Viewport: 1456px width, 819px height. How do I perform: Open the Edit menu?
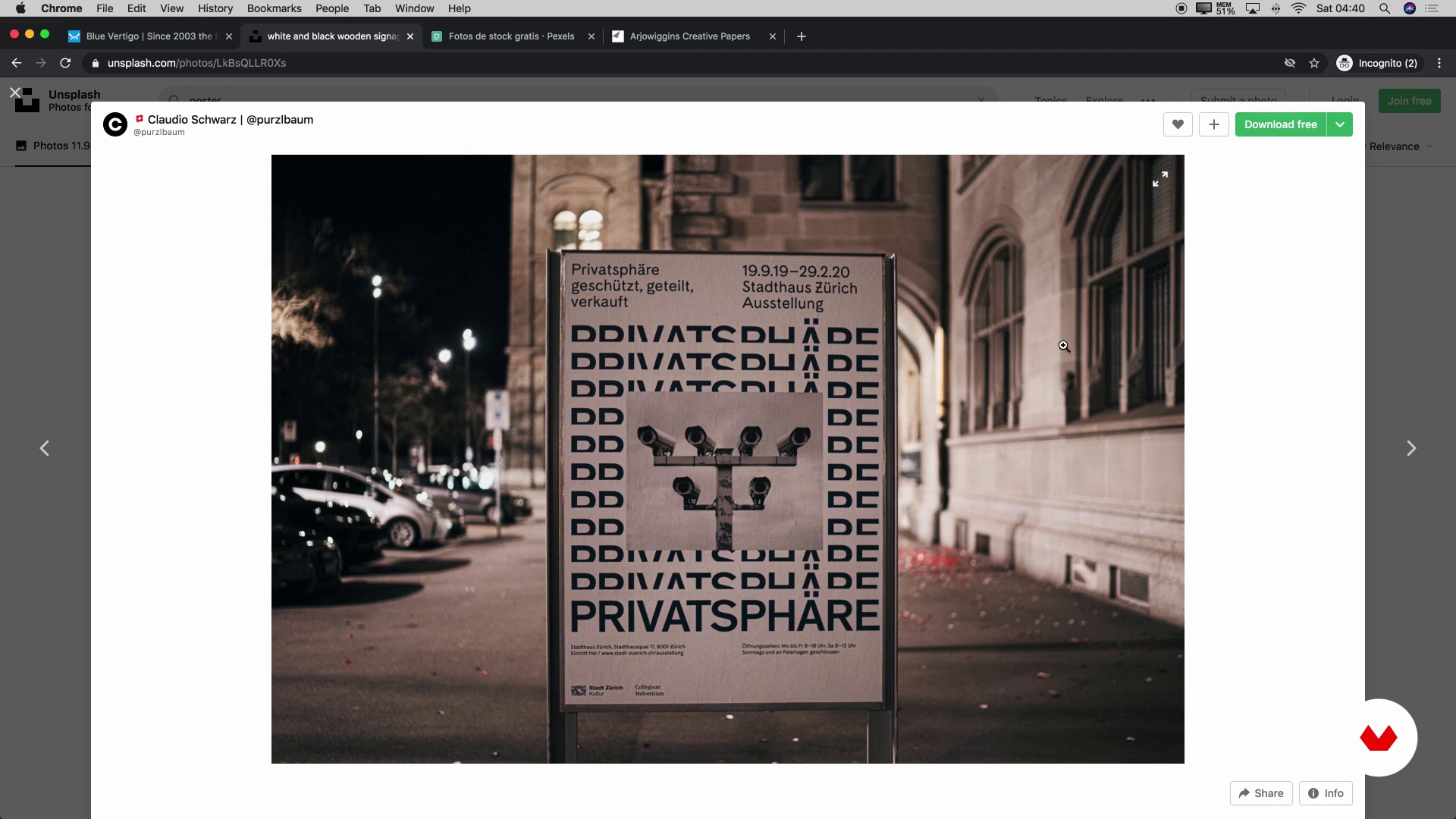(136, 8)
